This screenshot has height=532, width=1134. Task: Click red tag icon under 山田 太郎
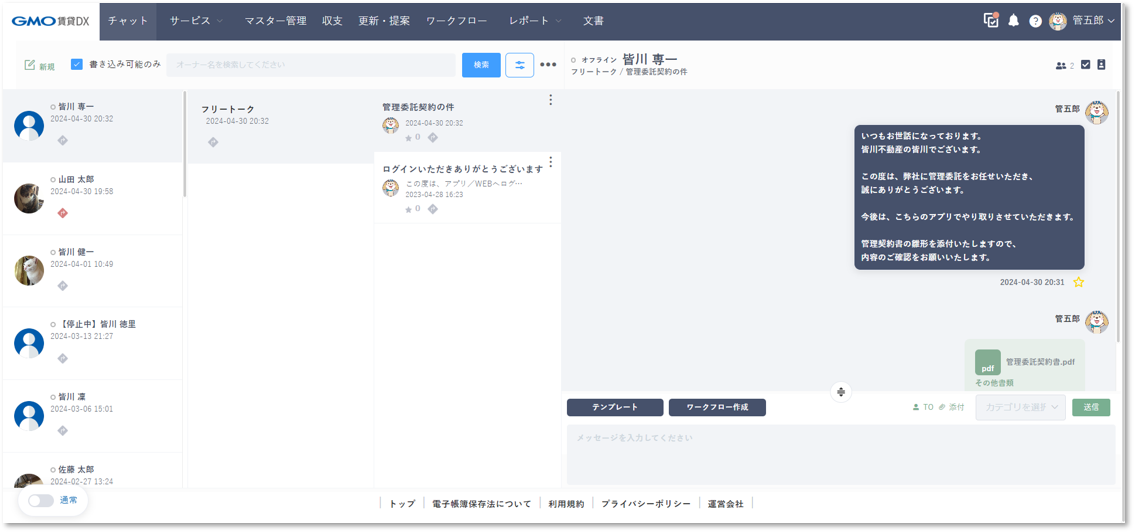click(x=62, y=213)
